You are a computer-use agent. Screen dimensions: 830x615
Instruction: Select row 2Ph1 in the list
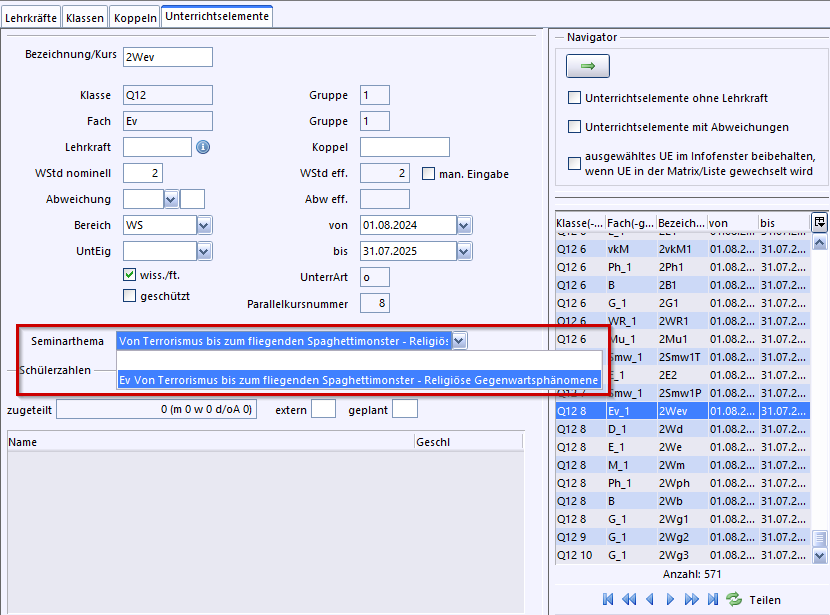click(x=683, y=267)
